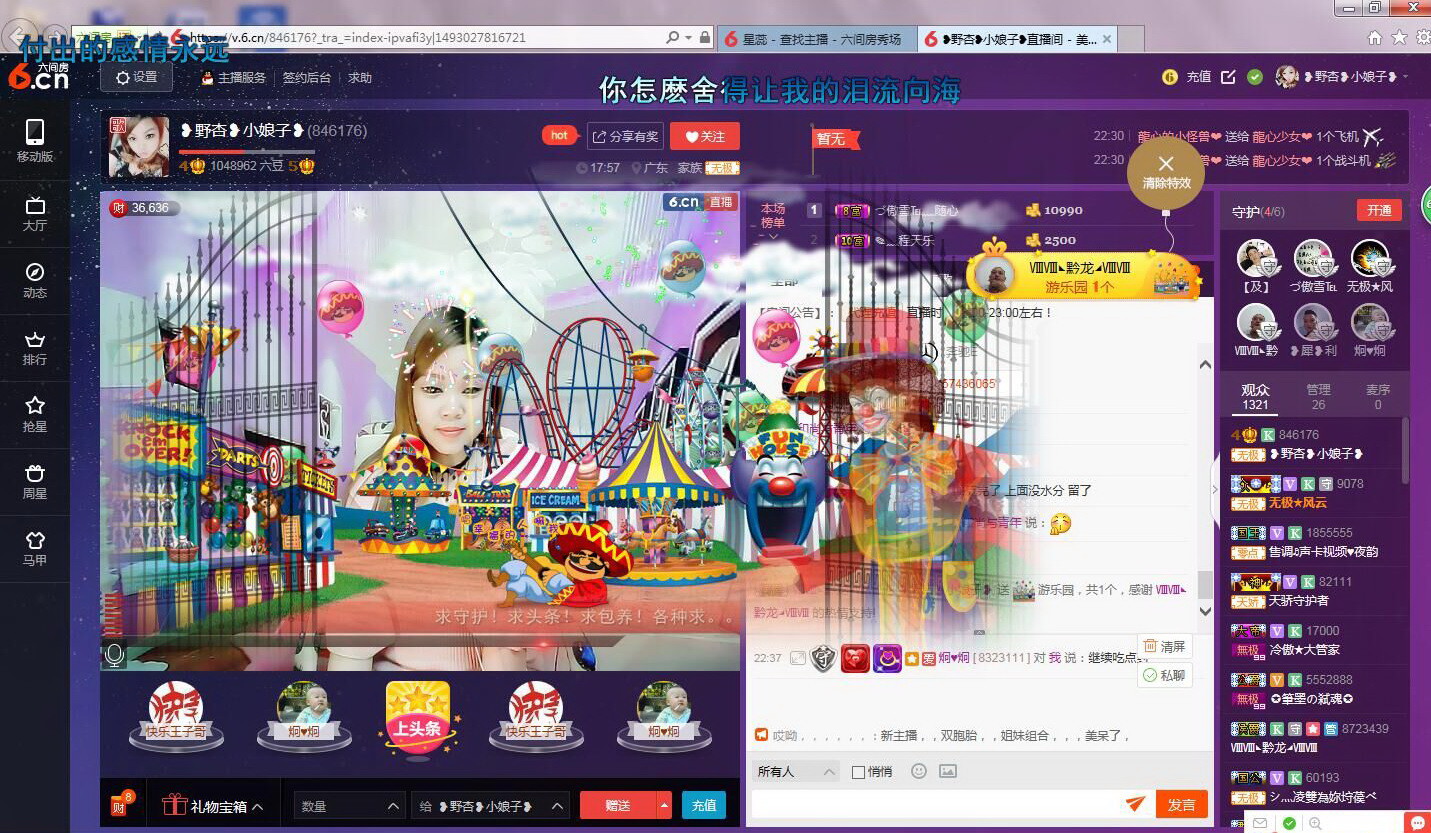Click the streamer experience level progress bar
Screen dimensions: 1431x833
point(247,152)
